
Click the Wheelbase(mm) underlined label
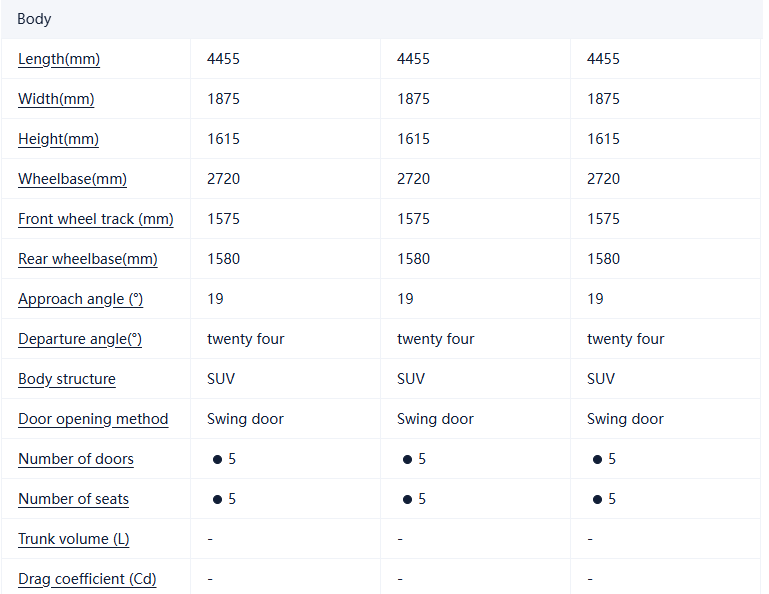tap(72, 179)
